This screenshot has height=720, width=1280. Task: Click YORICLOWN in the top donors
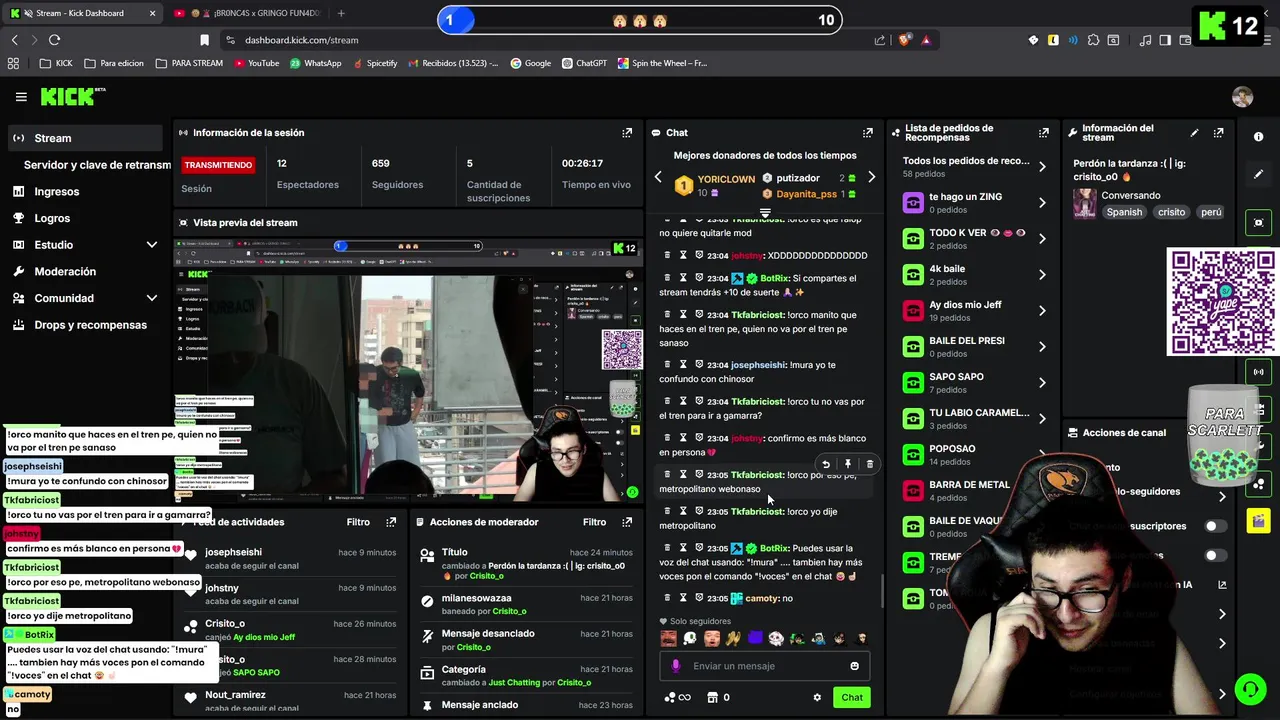point(726,179)
